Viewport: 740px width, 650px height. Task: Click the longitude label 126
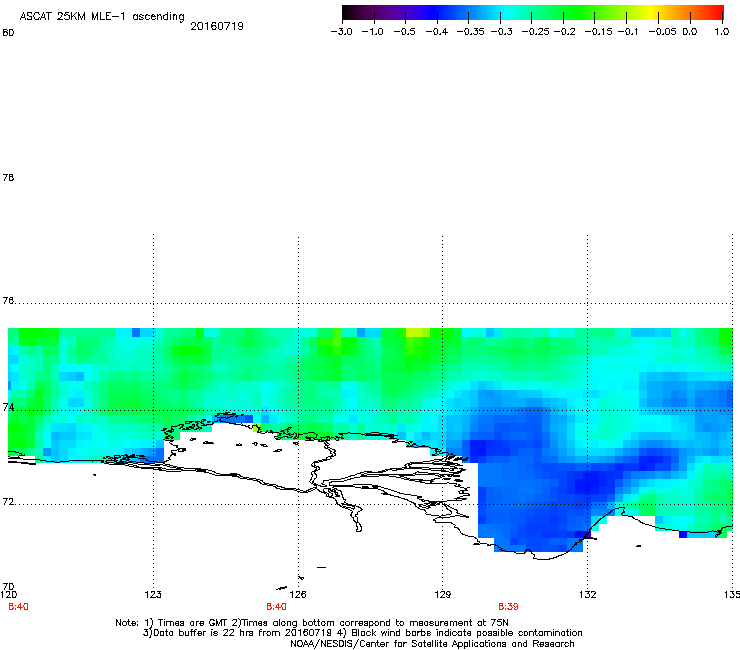coord(298,594)
